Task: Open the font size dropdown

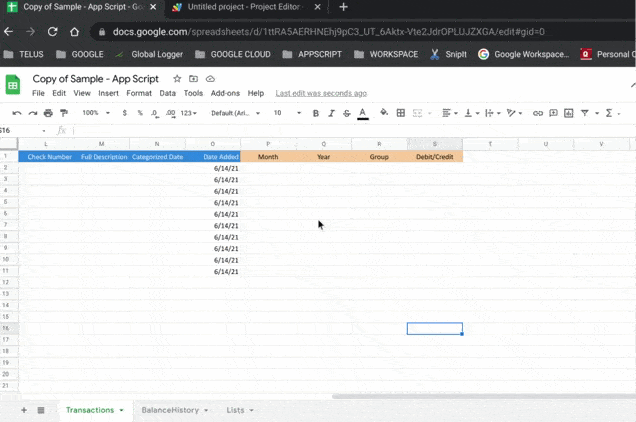Action: (287, 113)
